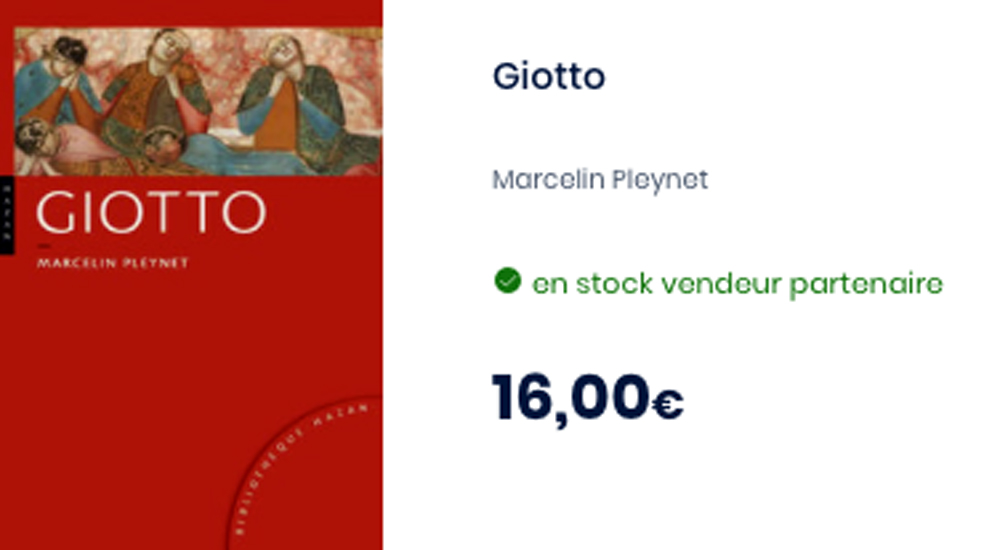This screenshot has width=1000, height=550.
Task: Click the fresco painting atop the cover
Action: pos(197,101)
